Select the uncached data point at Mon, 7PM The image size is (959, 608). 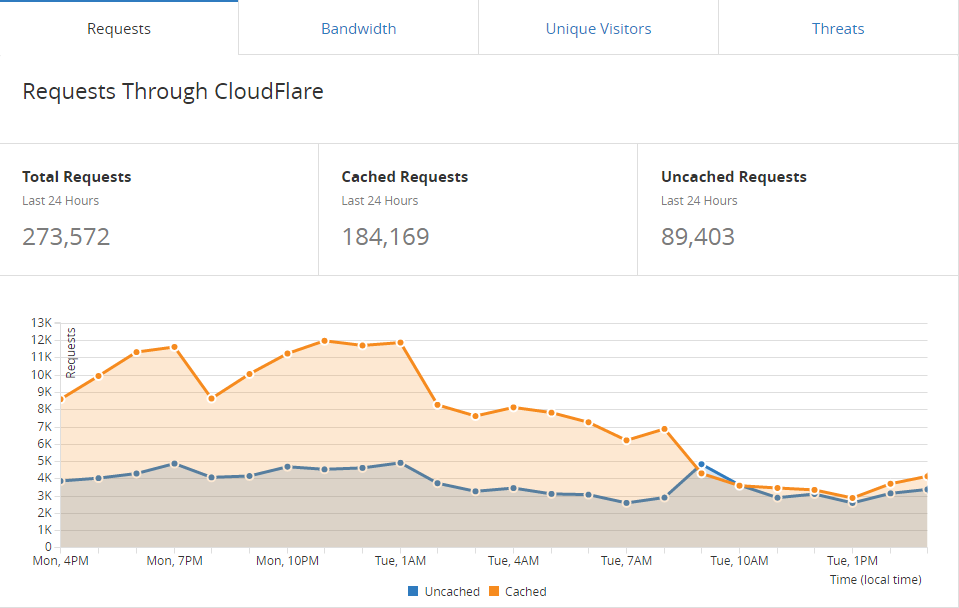pyautogui.click(x=174, y=464)
